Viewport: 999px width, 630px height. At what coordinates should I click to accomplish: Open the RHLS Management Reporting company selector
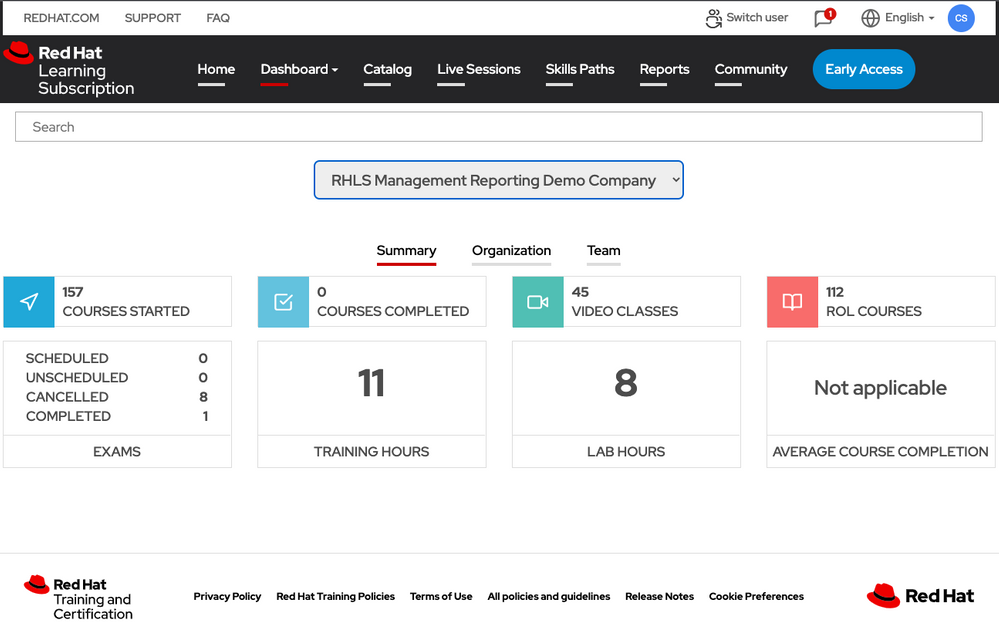[x=499, y=180]
